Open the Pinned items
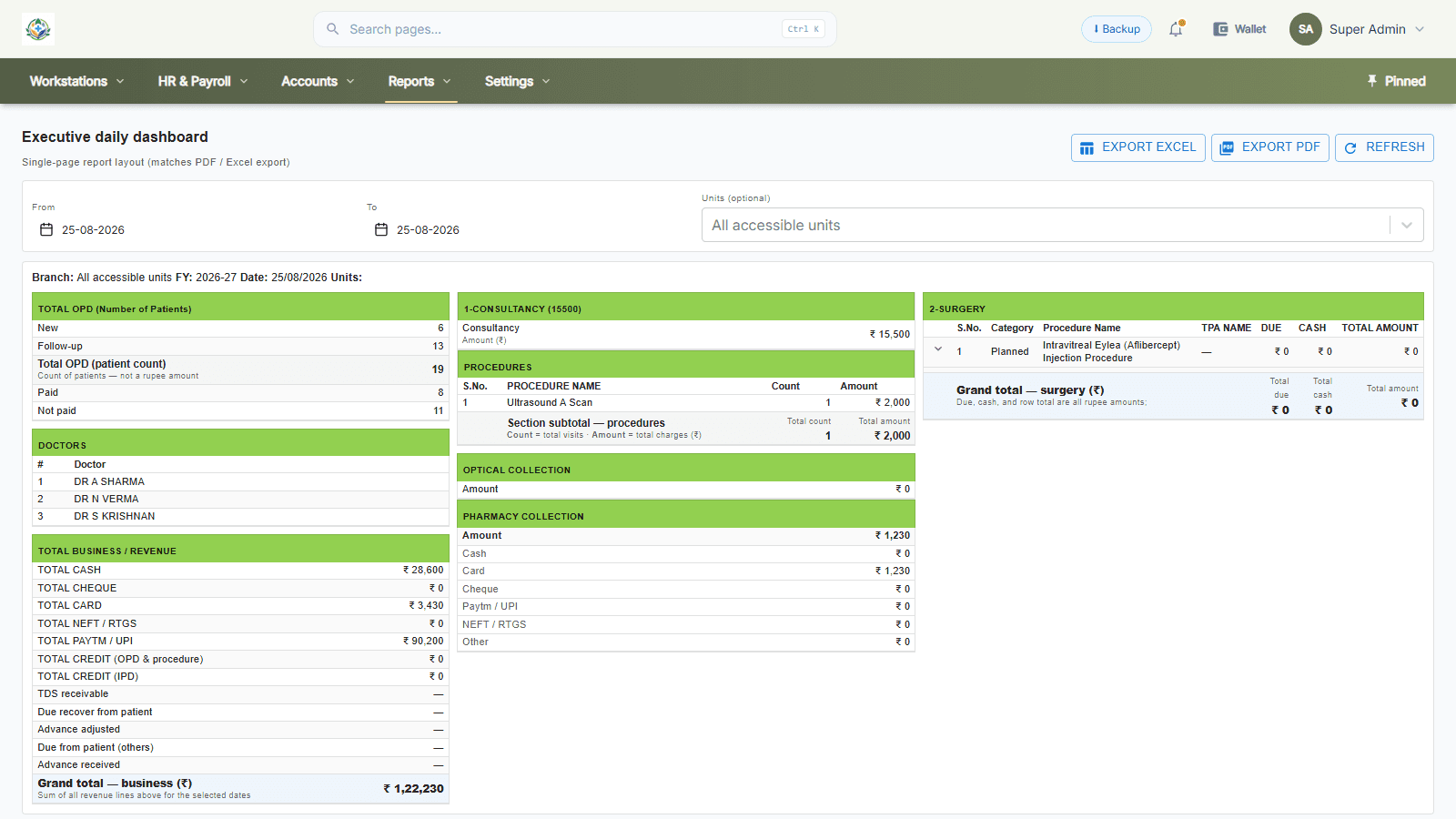This screenshot has width=1456, height=819. tap(1396, 81)
